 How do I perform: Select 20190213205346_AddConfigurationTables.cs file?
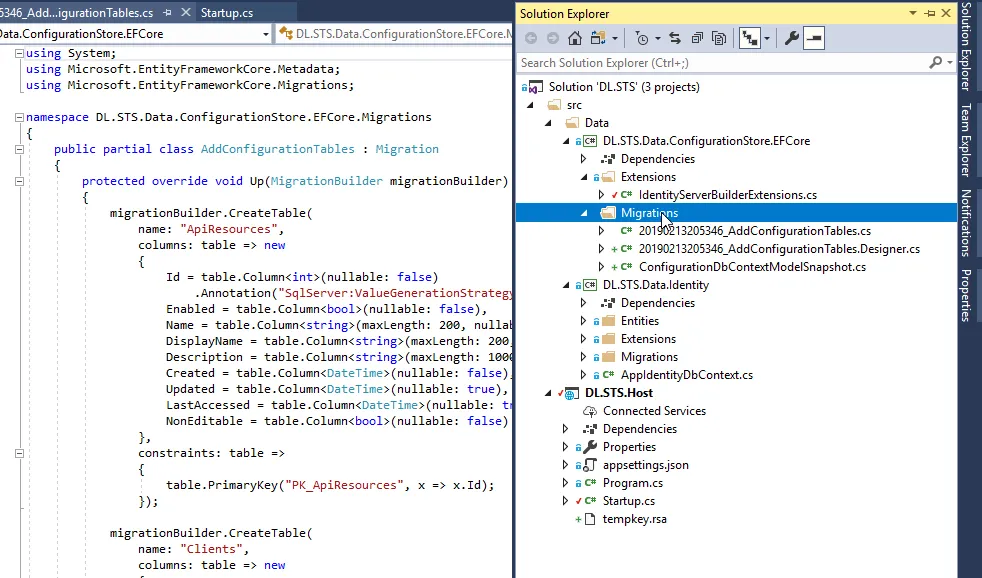(x=754, y=231)
